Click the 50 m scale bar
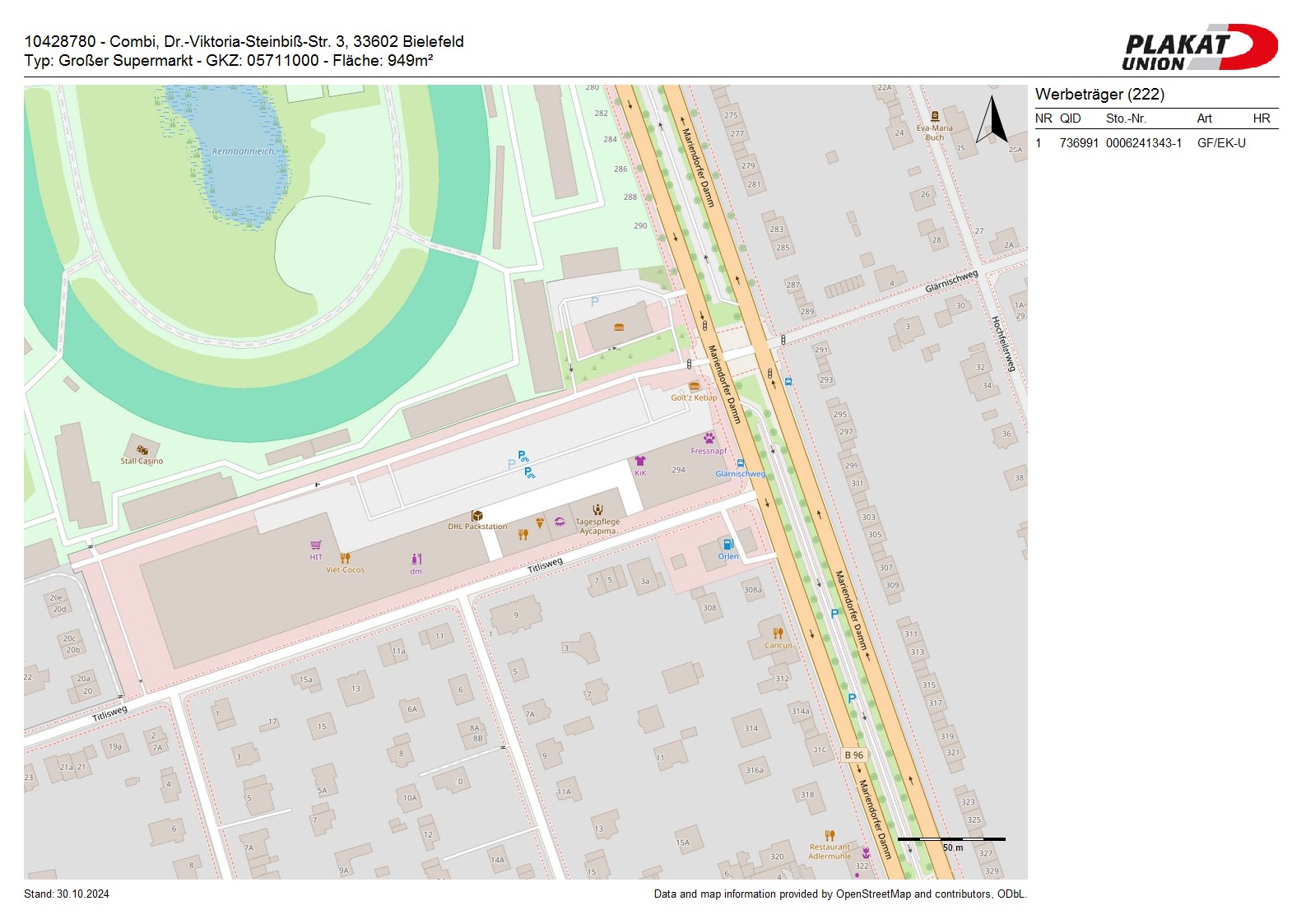Screen dimensions: 1306x924 pyautogui.click(x=951, y=840)
